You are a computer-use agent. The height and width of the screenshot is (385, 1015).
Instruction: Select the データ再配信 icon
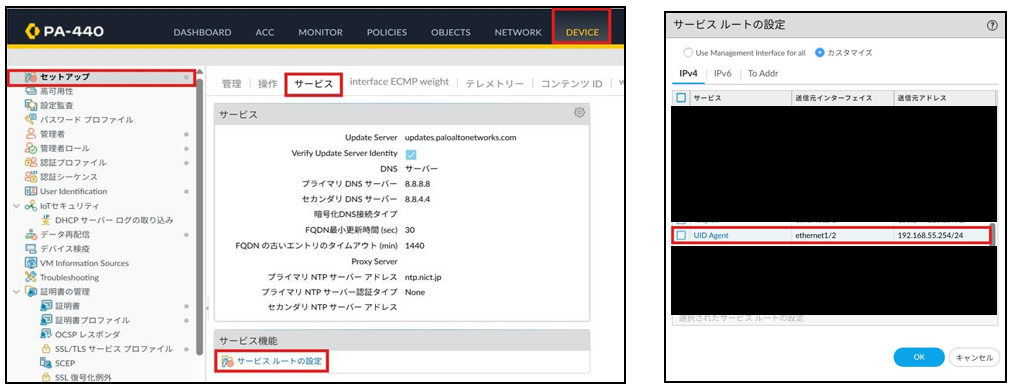click(x=30, y=234)
